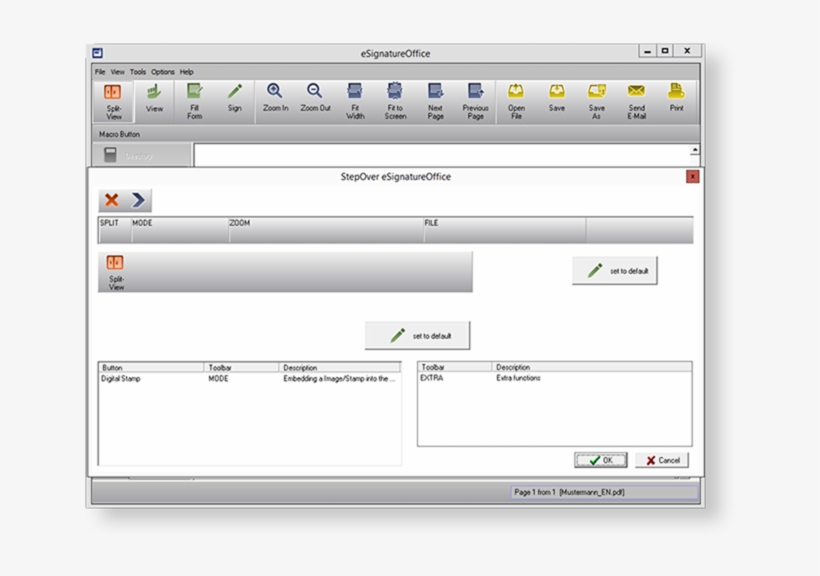Click the 'Page 1 from 1' status bar field
The width and height of the screenshot is (820, 576).
[604, 492]
